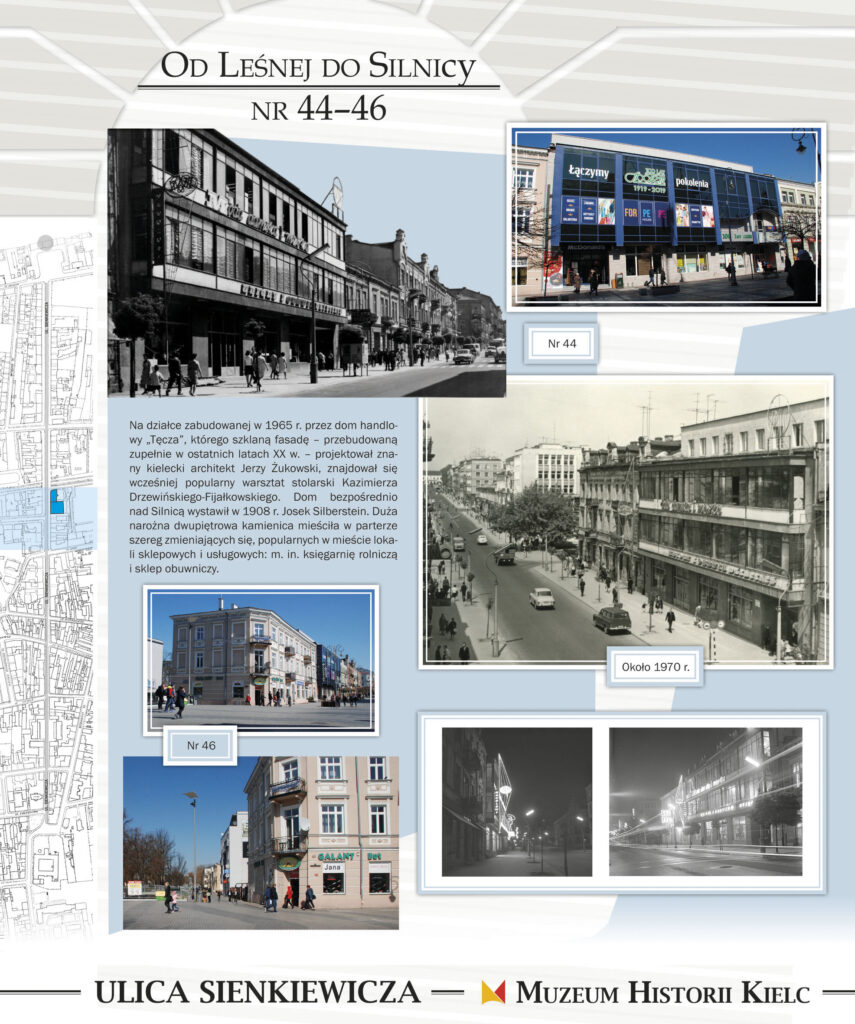Image resolution: width=855 pixels, height=1024 pixels.
Task: Click the 'Muzeum Historii Kielc' footer text
Action: coord(662,993)
